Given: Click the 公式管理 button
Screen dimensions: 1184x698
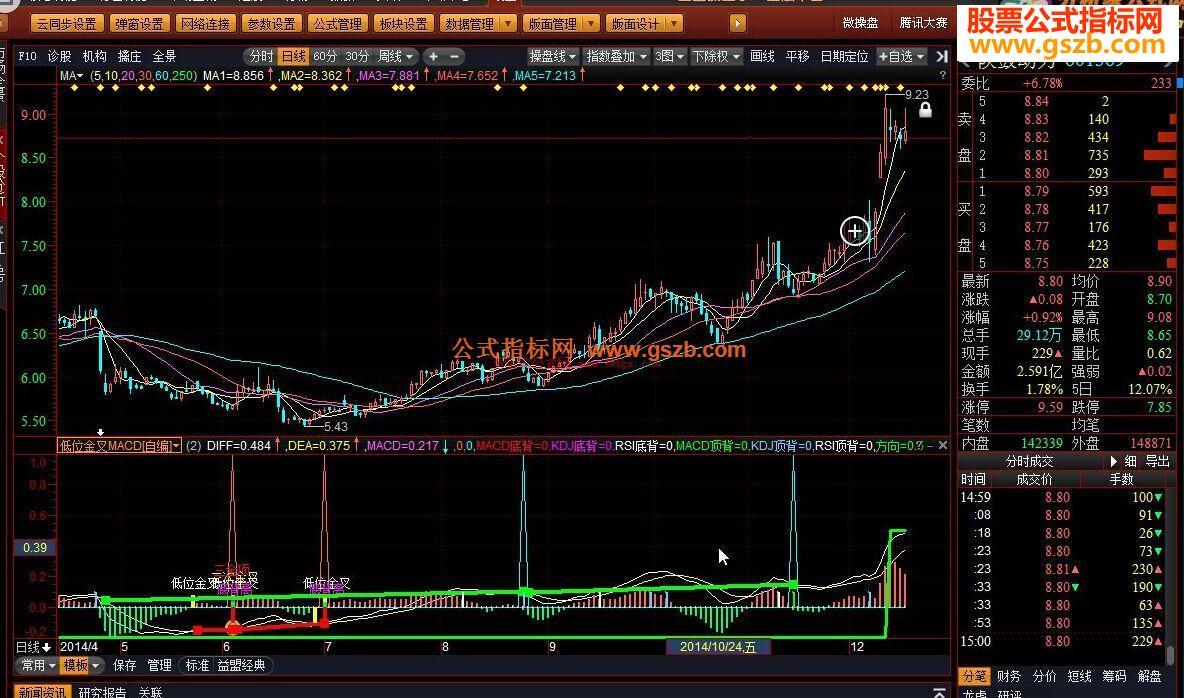Looking at the screenshot, I should 337,23.
